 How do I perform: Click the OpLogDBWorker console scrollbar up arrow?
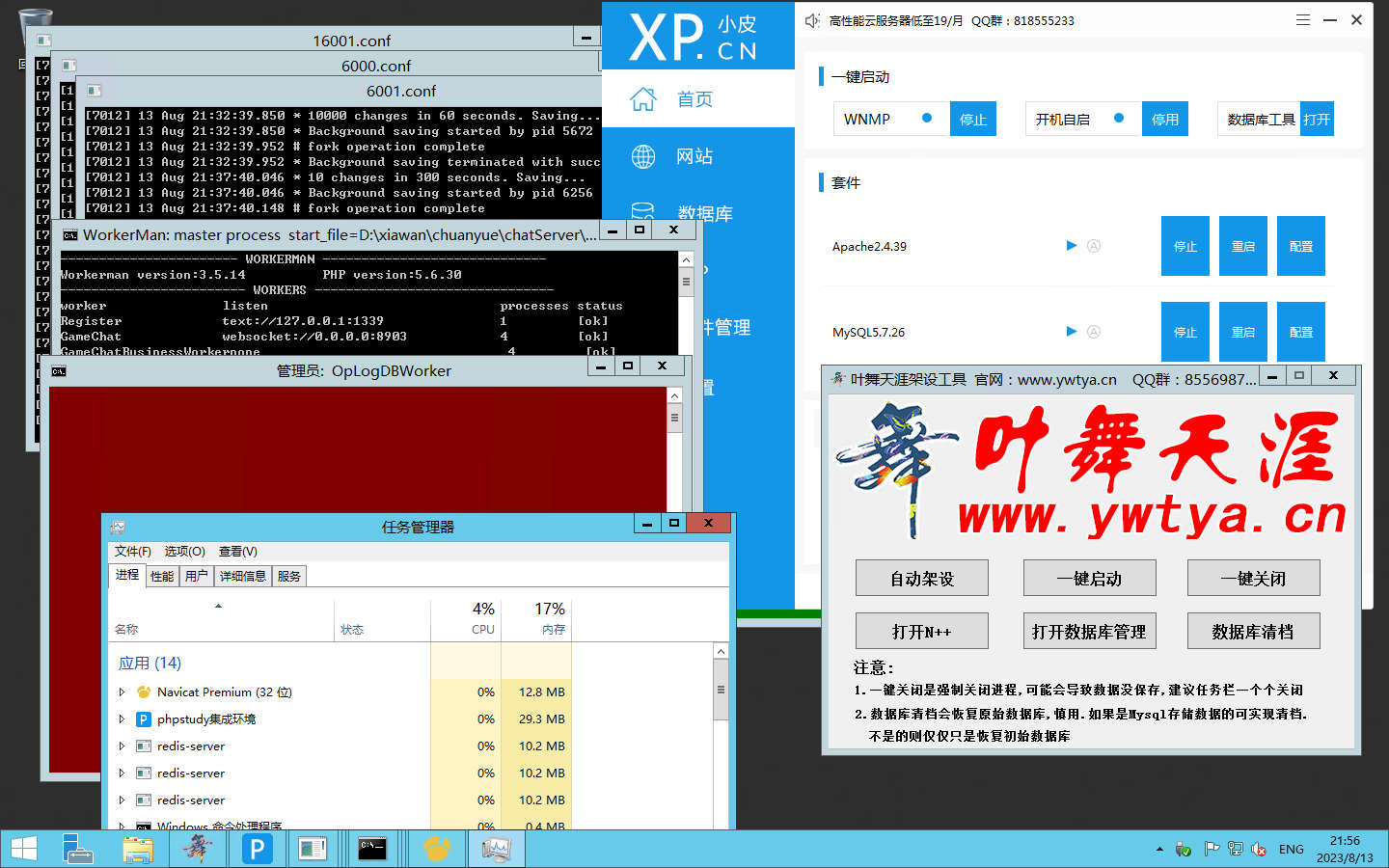674,395
